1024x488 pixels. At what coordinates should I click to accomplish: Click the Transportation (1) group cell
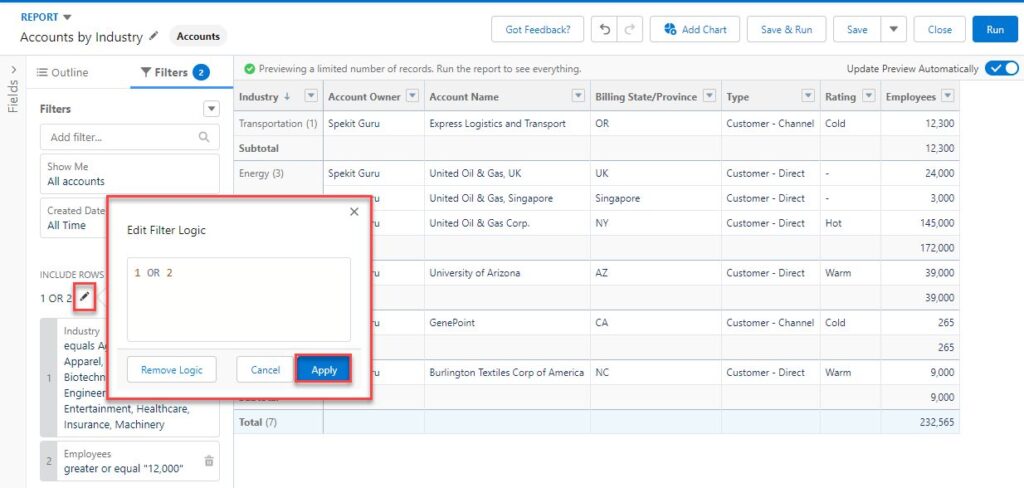pyautogui.click(x=278, y=123)
